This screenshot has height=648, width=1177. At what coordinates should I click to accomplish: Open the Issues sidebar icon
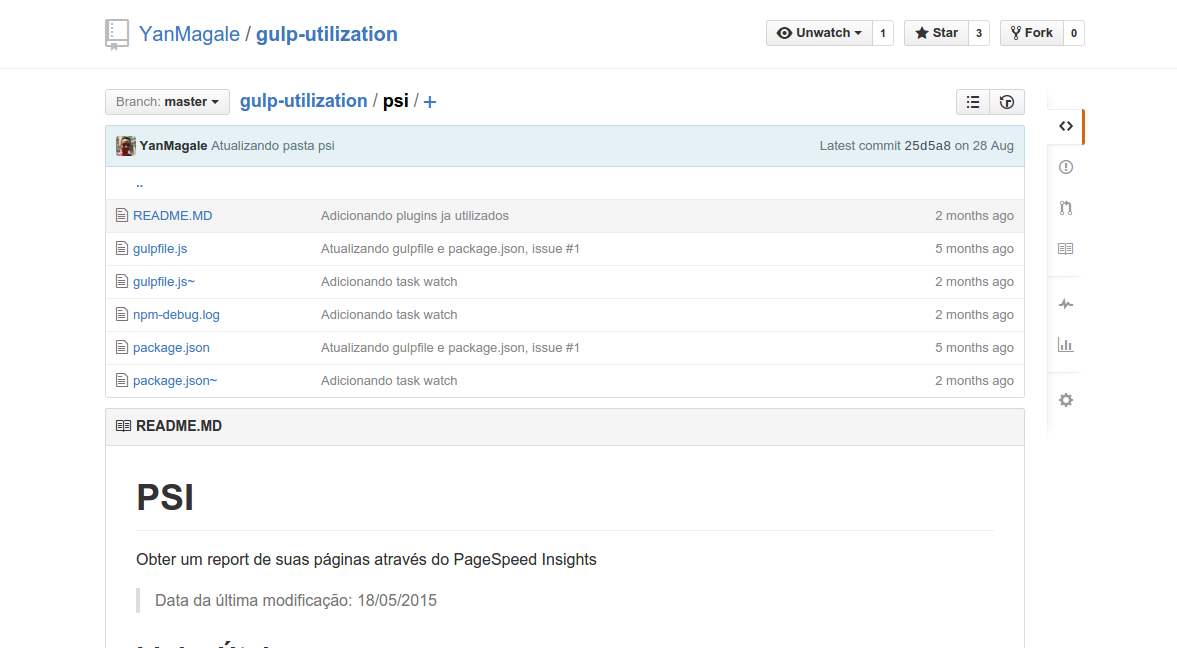[1066, 167]
